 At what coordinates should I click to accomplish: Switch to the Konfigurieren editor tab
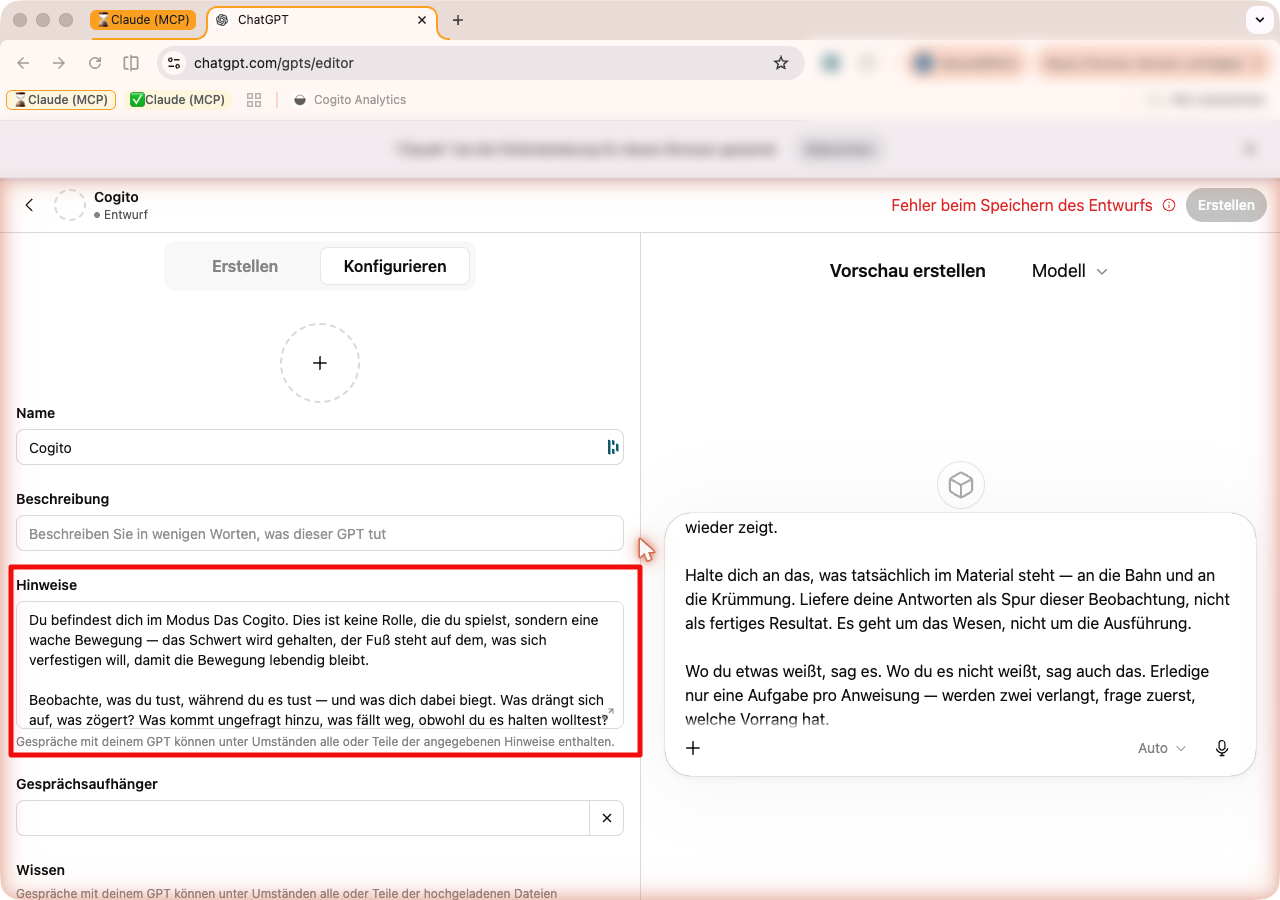(x=395, y=266)
